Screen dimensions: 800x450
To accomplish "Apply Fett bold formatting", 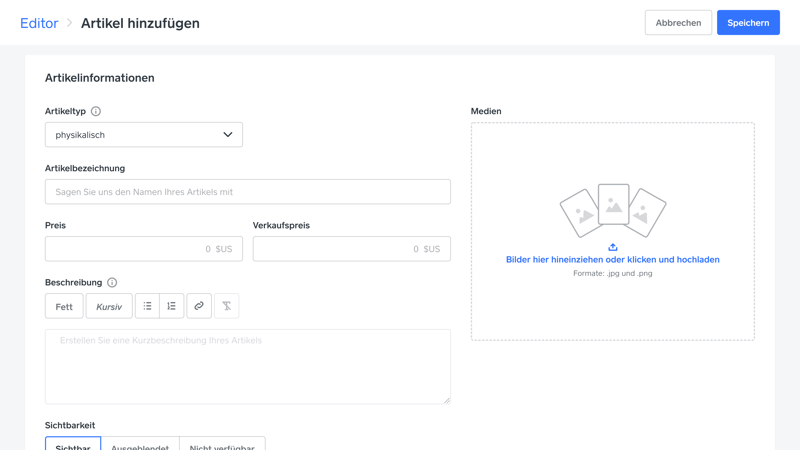I will pyautogui.click(x=64, y=306).
